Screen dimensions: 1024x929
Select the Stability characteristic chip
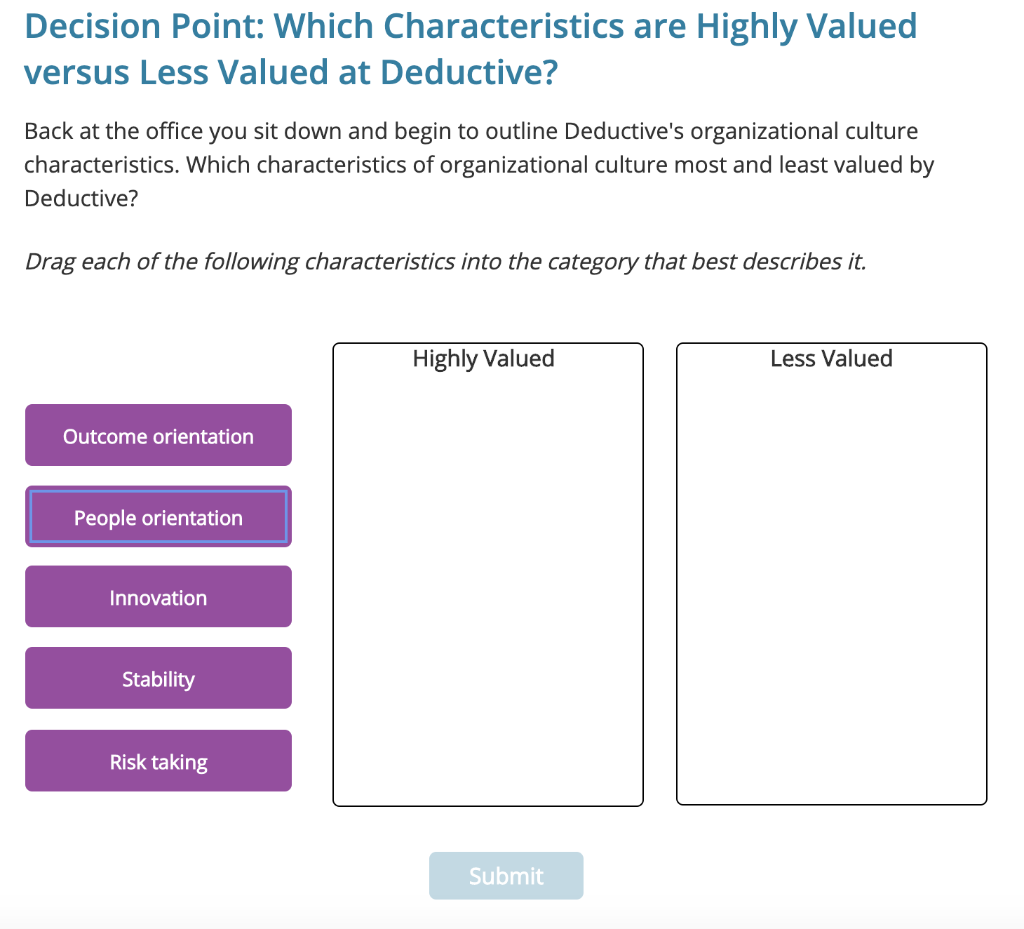[x=158, y=679]
